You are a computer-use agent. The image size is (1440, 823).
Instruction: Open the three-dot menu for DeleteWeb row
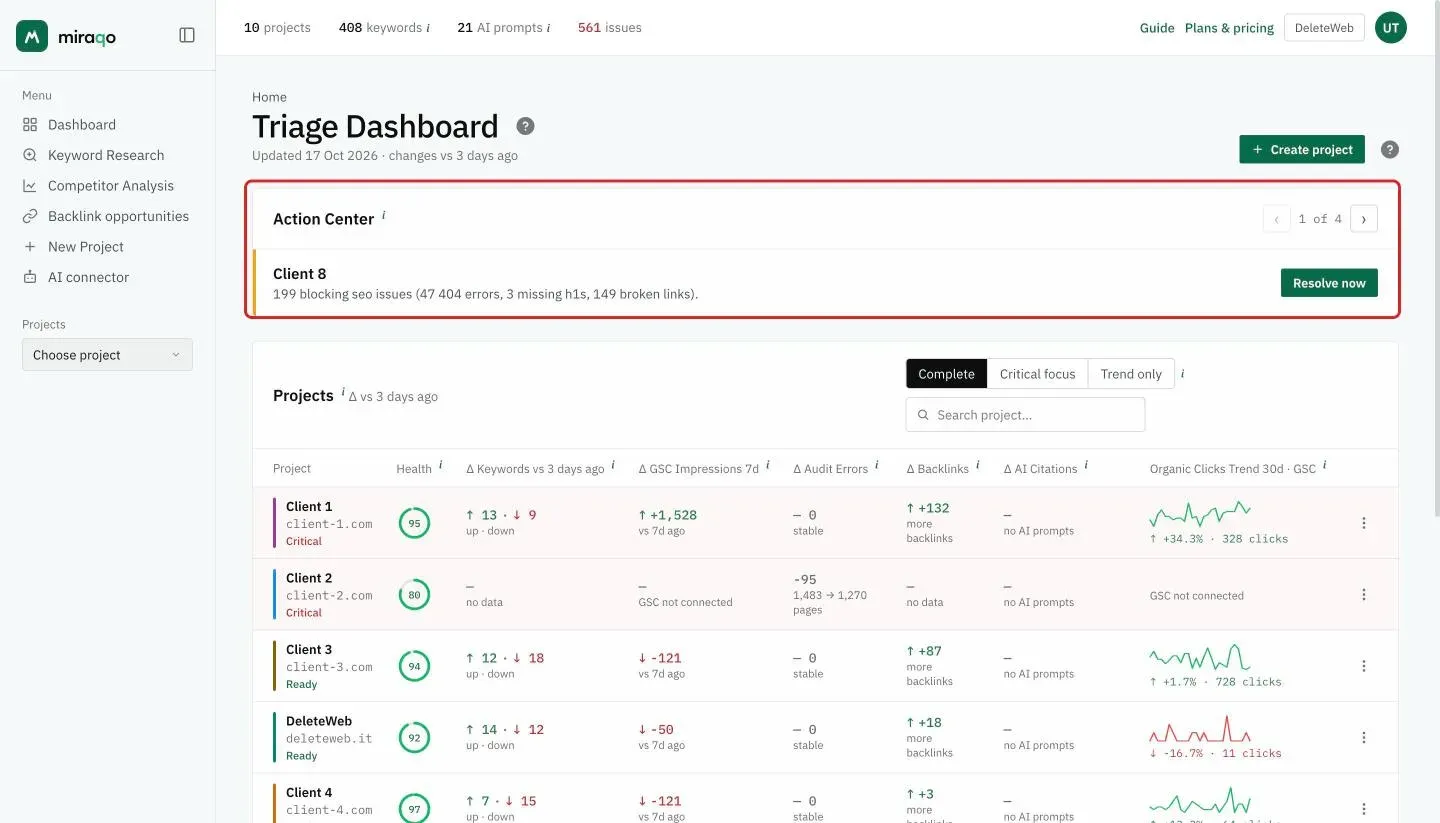1364,738
